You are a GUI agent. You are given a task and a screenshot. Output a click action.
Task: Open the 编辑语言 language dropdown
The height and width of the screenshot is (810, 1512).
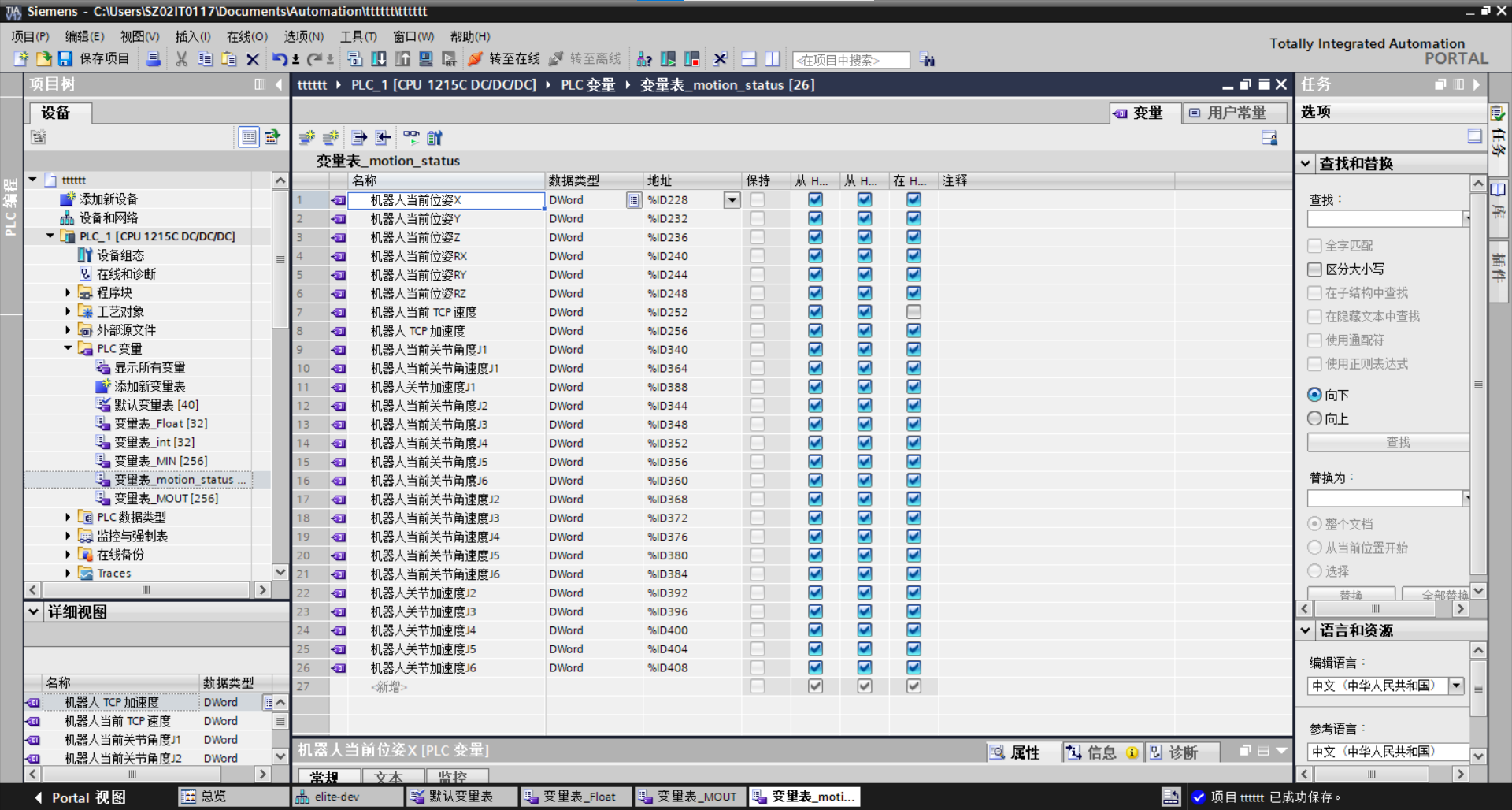pyautogui.click(x=1456, y=686)
